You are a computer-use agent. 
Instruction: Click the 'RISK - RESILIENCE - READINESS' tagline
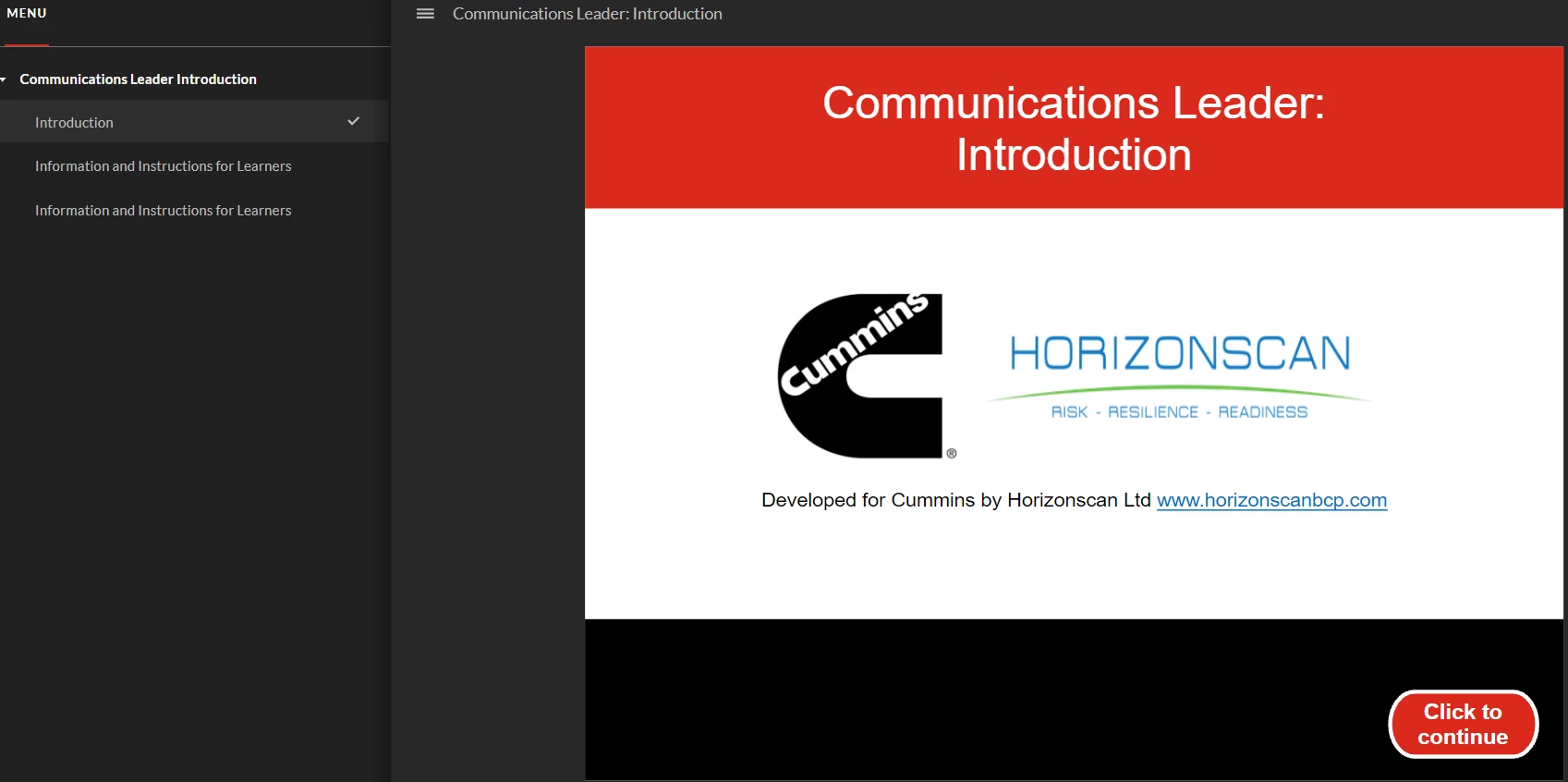click(1179, 412)
